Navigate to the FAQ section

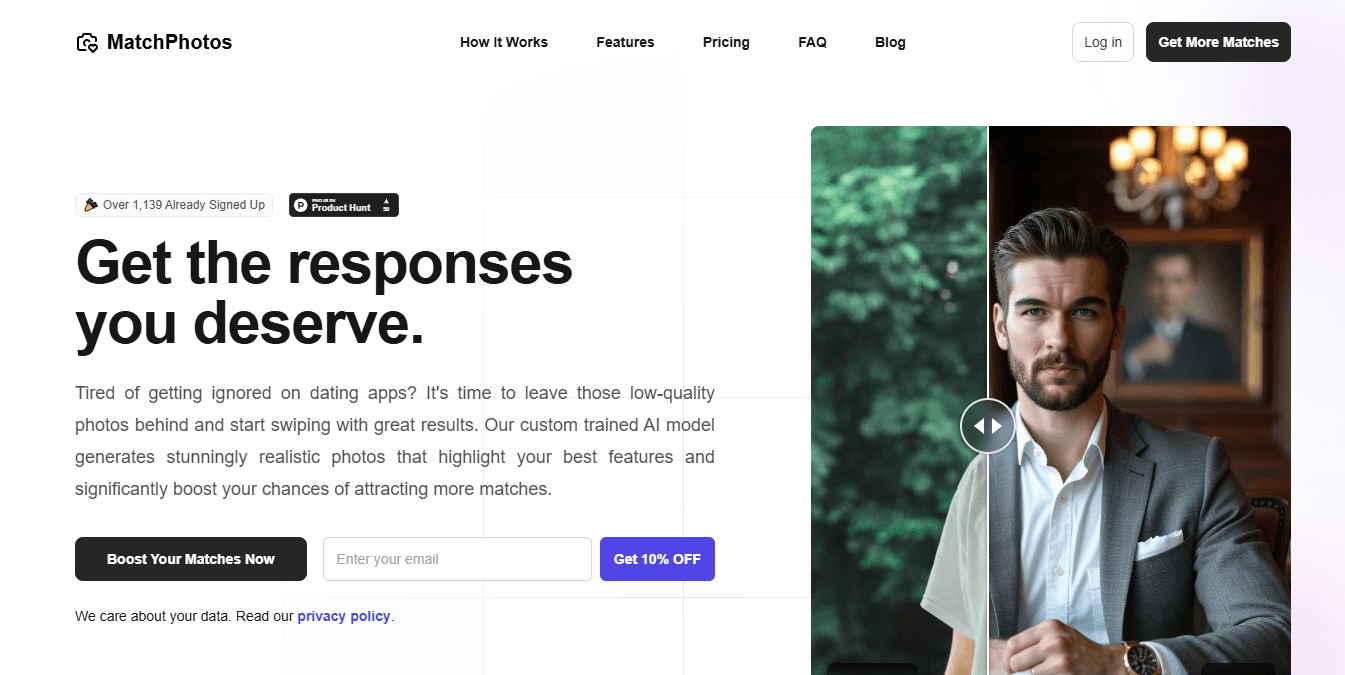click(812, 42)
